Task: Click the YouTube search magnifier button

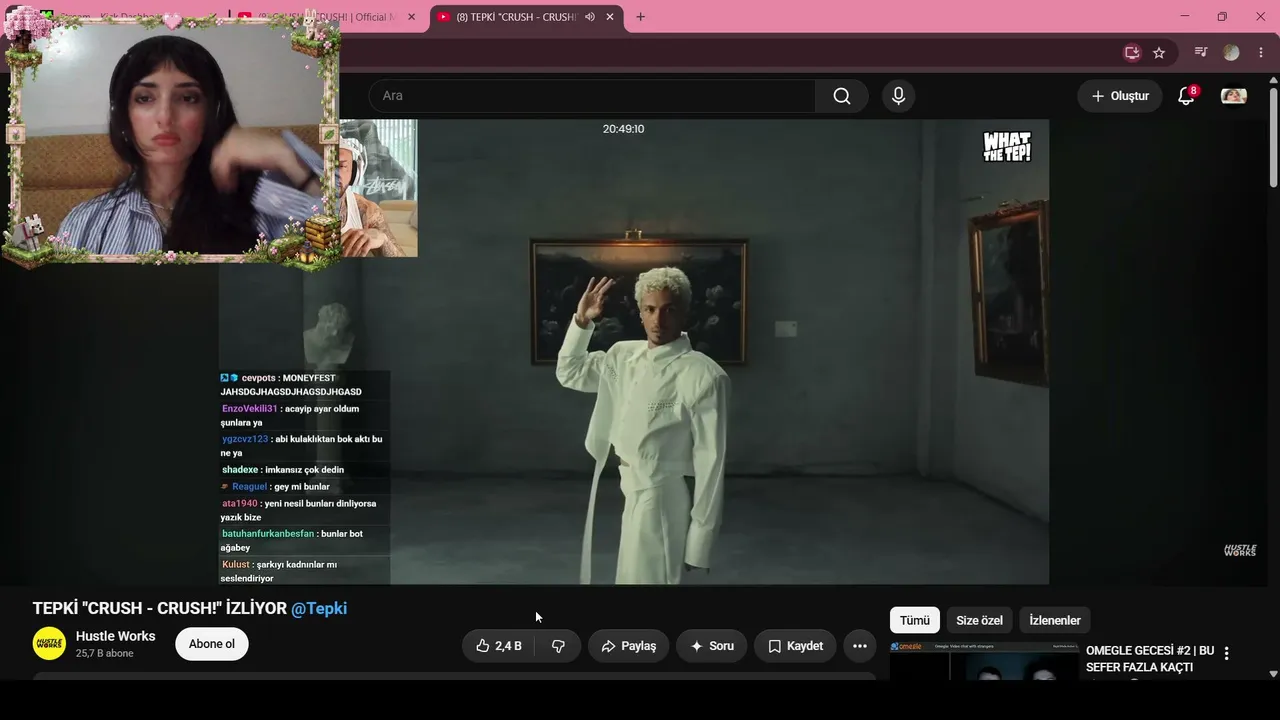Action: 842,96
